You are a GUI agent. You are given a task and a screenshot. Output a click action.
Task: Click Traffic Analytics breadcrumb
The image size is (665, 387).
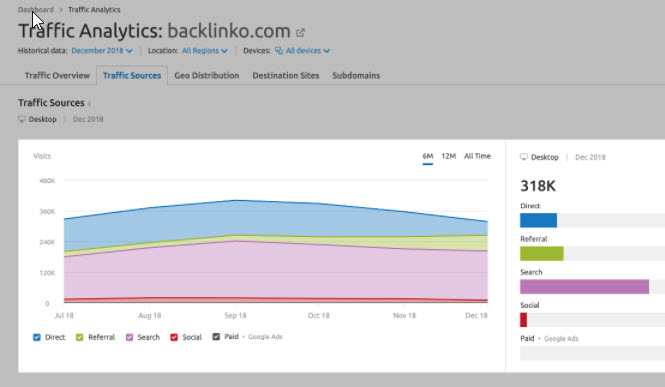(x=94, y=10)
